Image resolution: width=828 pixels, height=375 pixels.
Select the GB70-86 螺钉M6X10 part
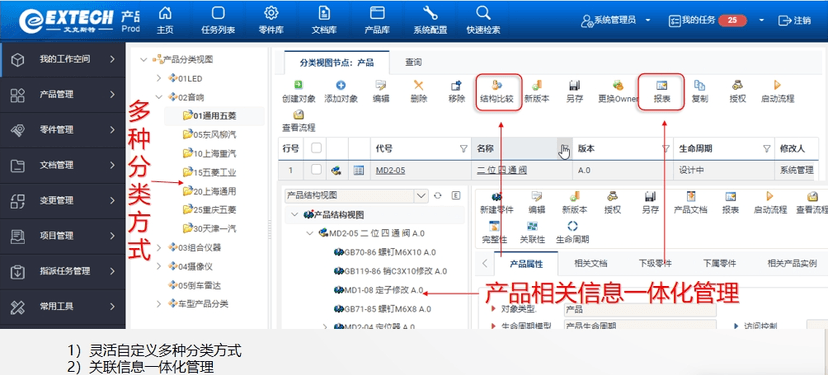coord(384,252)
